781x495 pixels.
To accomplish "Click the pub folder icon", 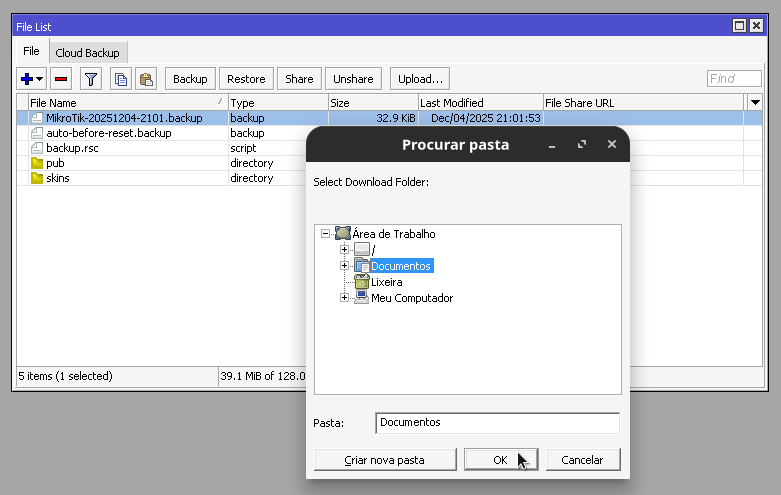I will coord(37,163).
